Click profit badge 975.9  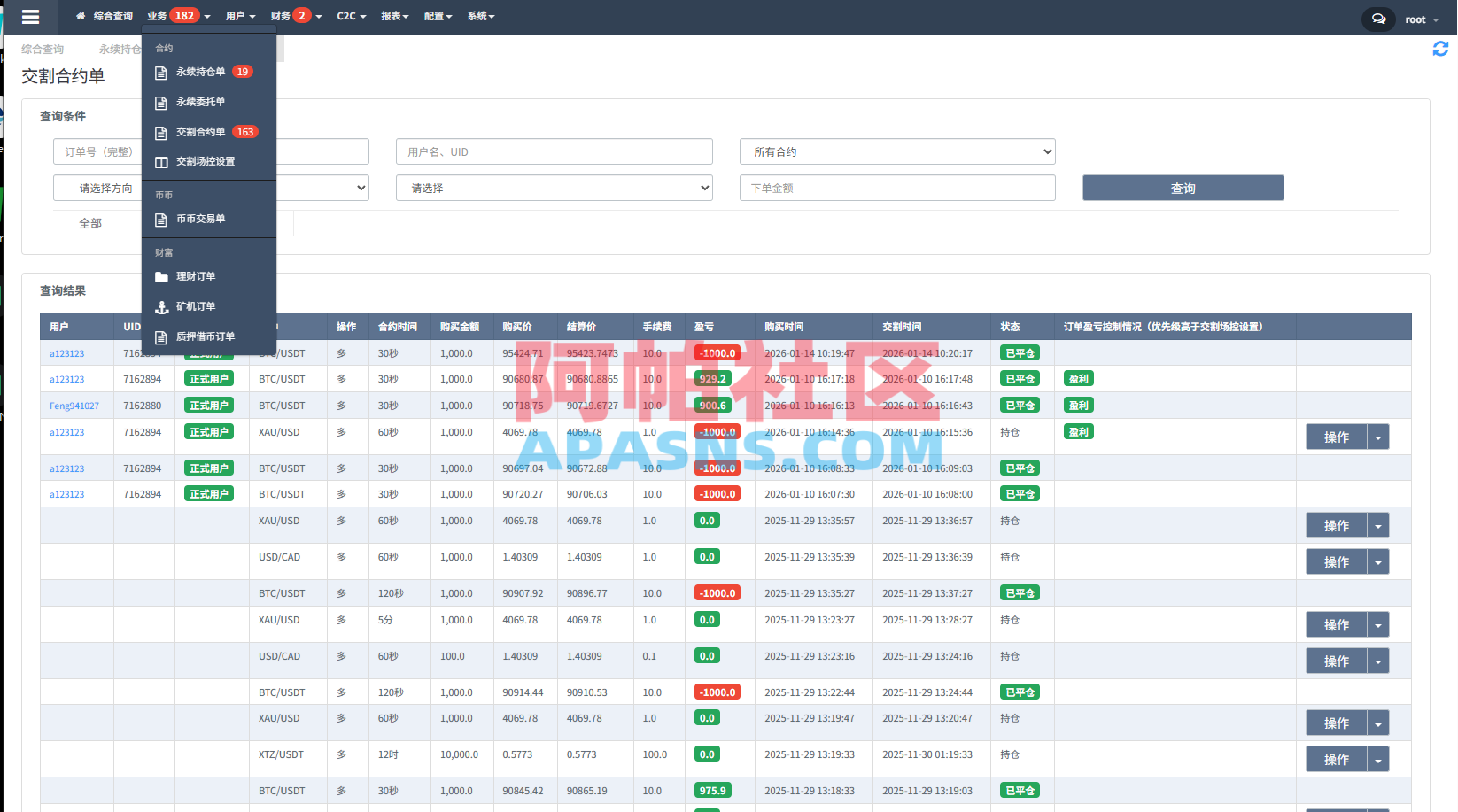(x=712, y=791)
